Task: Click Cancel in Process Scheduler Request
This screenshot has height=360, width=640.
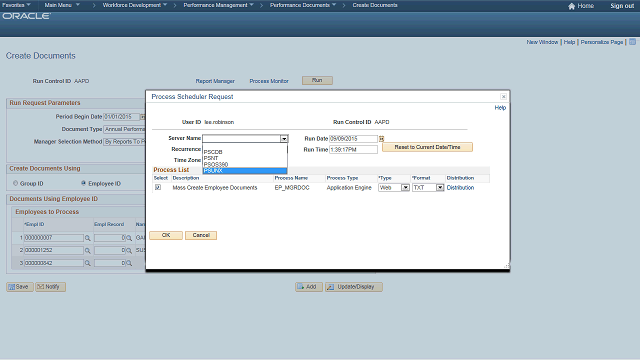Action: coord(201,236)
